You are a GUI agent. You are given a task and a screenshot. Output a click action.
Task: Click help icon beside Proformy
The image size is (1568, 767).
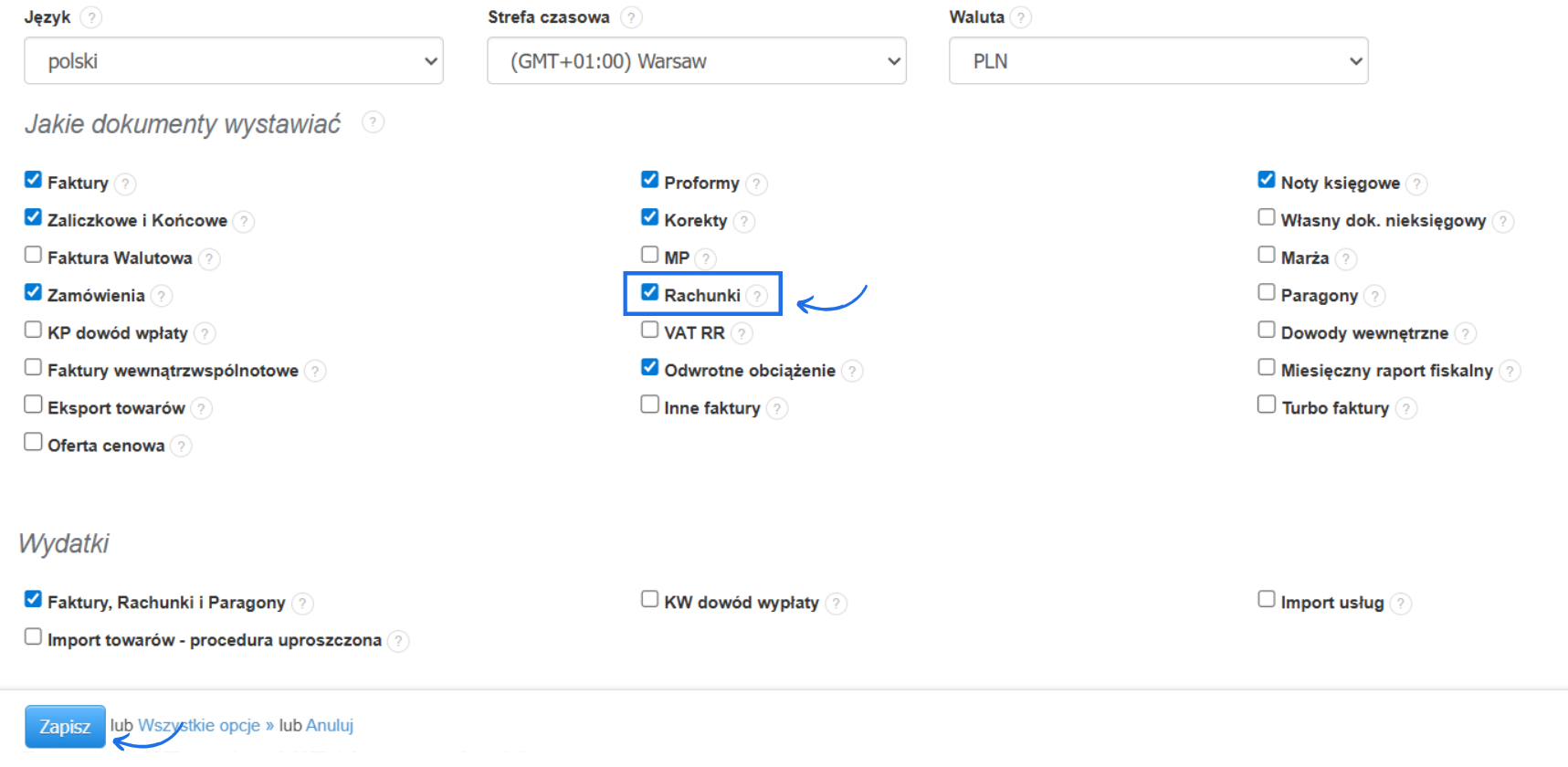pyautogui.click(x=756, y=184)
